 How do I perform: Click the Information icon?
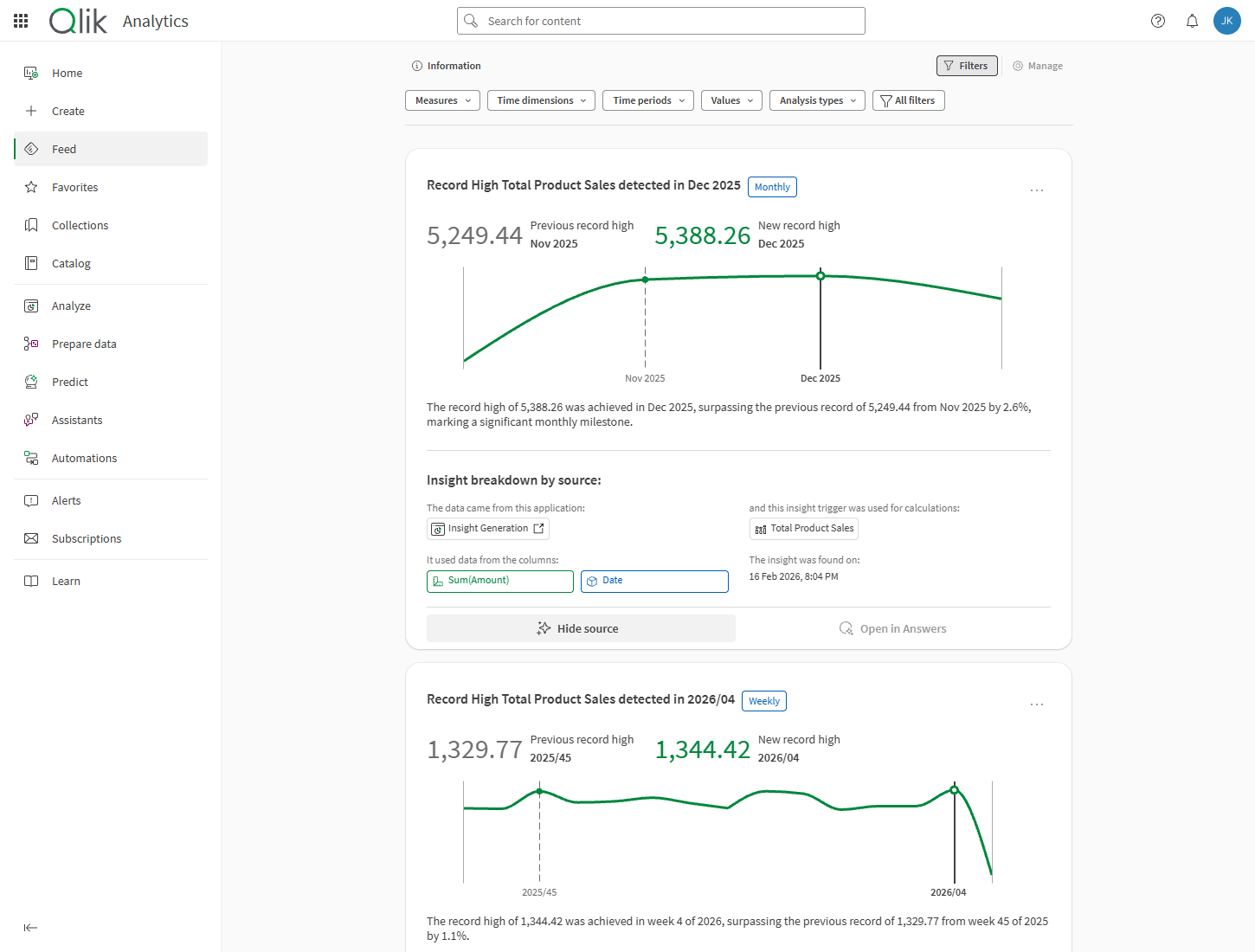(x=417, y=66)
